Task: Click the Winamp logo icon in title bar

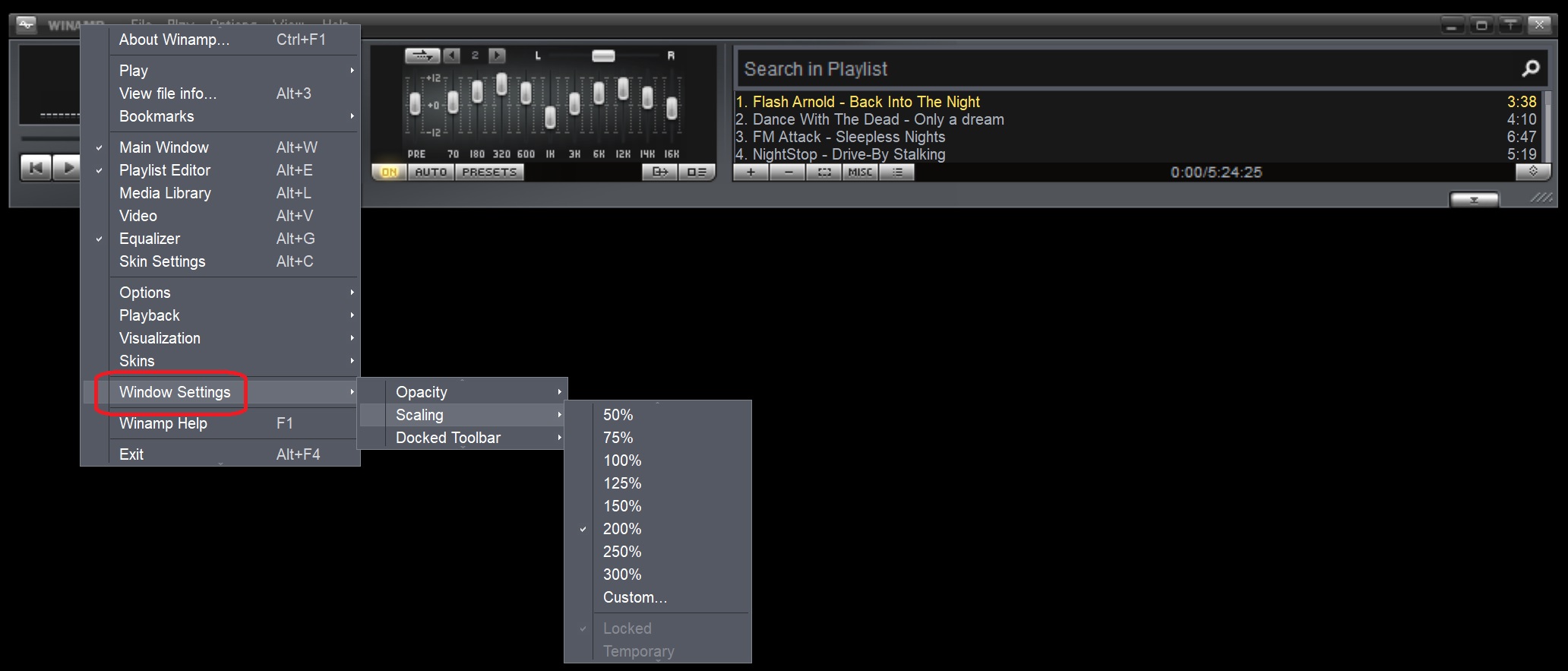Action: [x=27, y=24]
